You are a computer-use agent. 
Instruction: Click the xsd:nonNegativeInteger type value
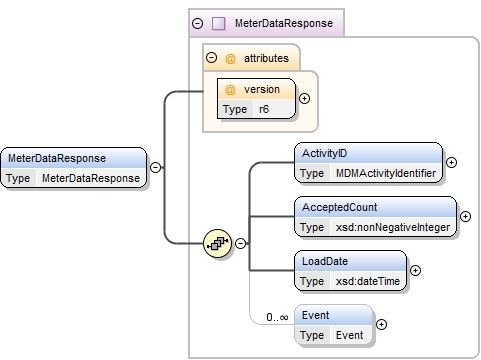coord(393,227)
